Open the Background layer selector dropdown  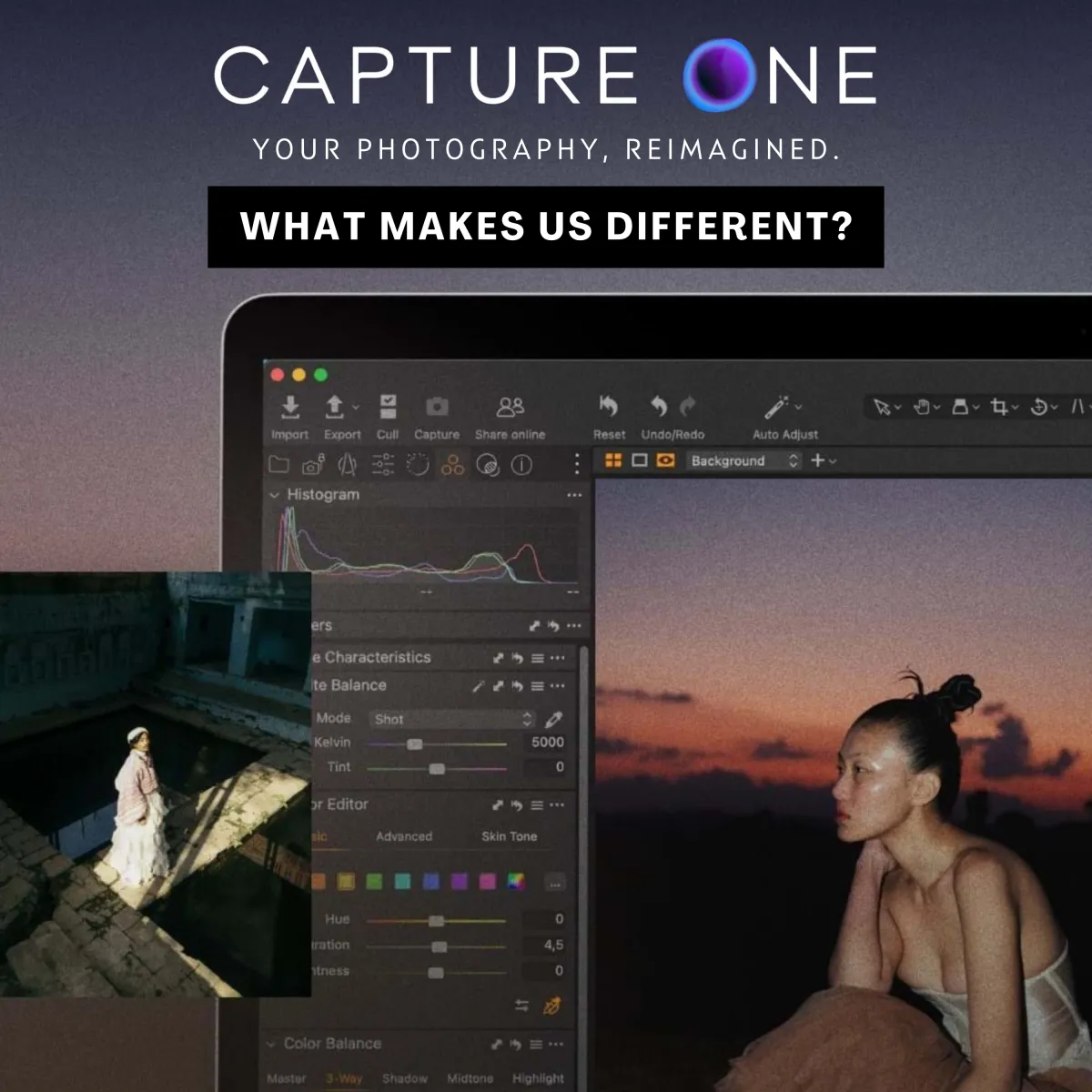tap(744, 460)
